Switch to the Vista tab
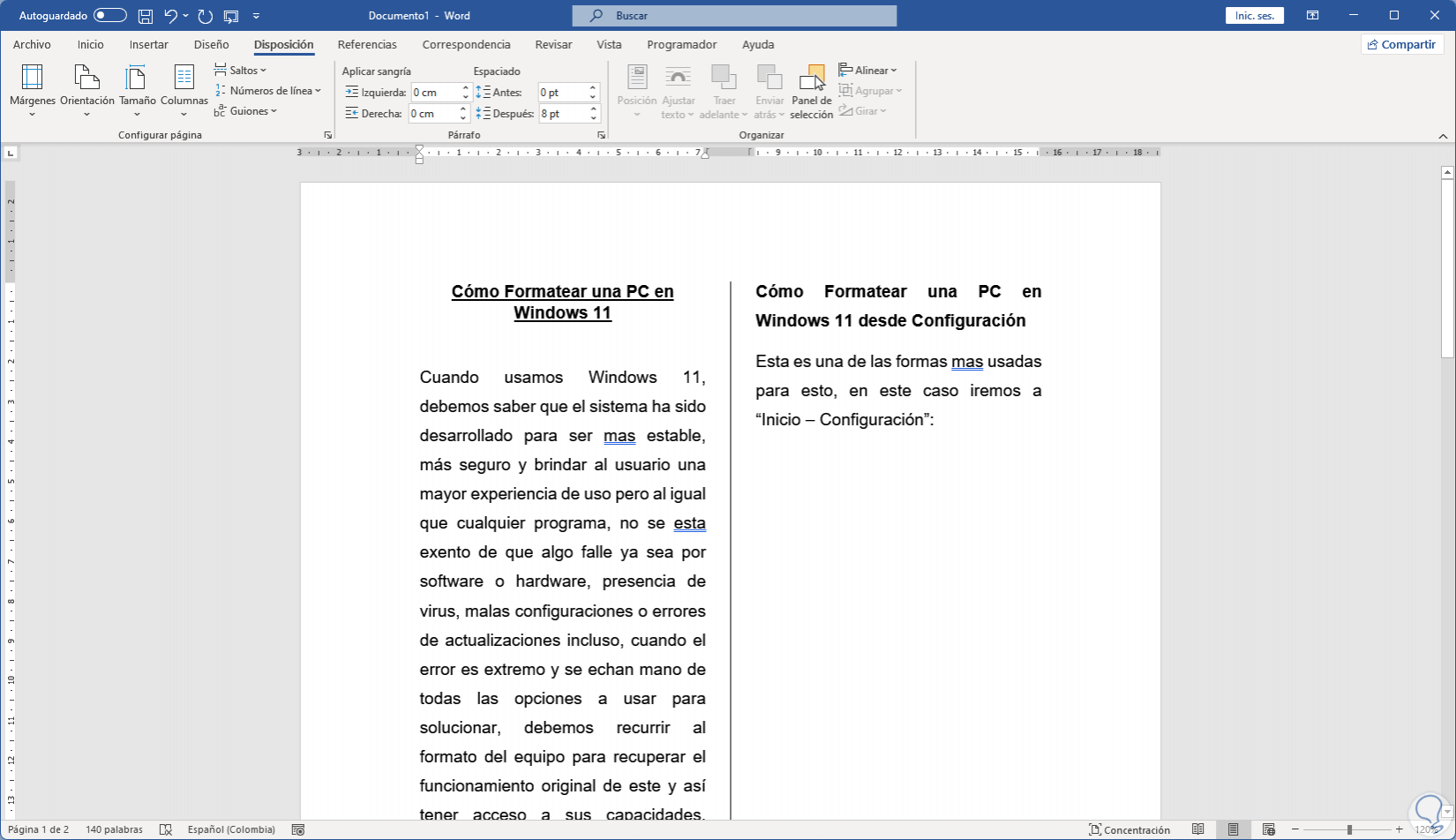The width and height of the screenshot is (1456, 840). coord(609,44)
